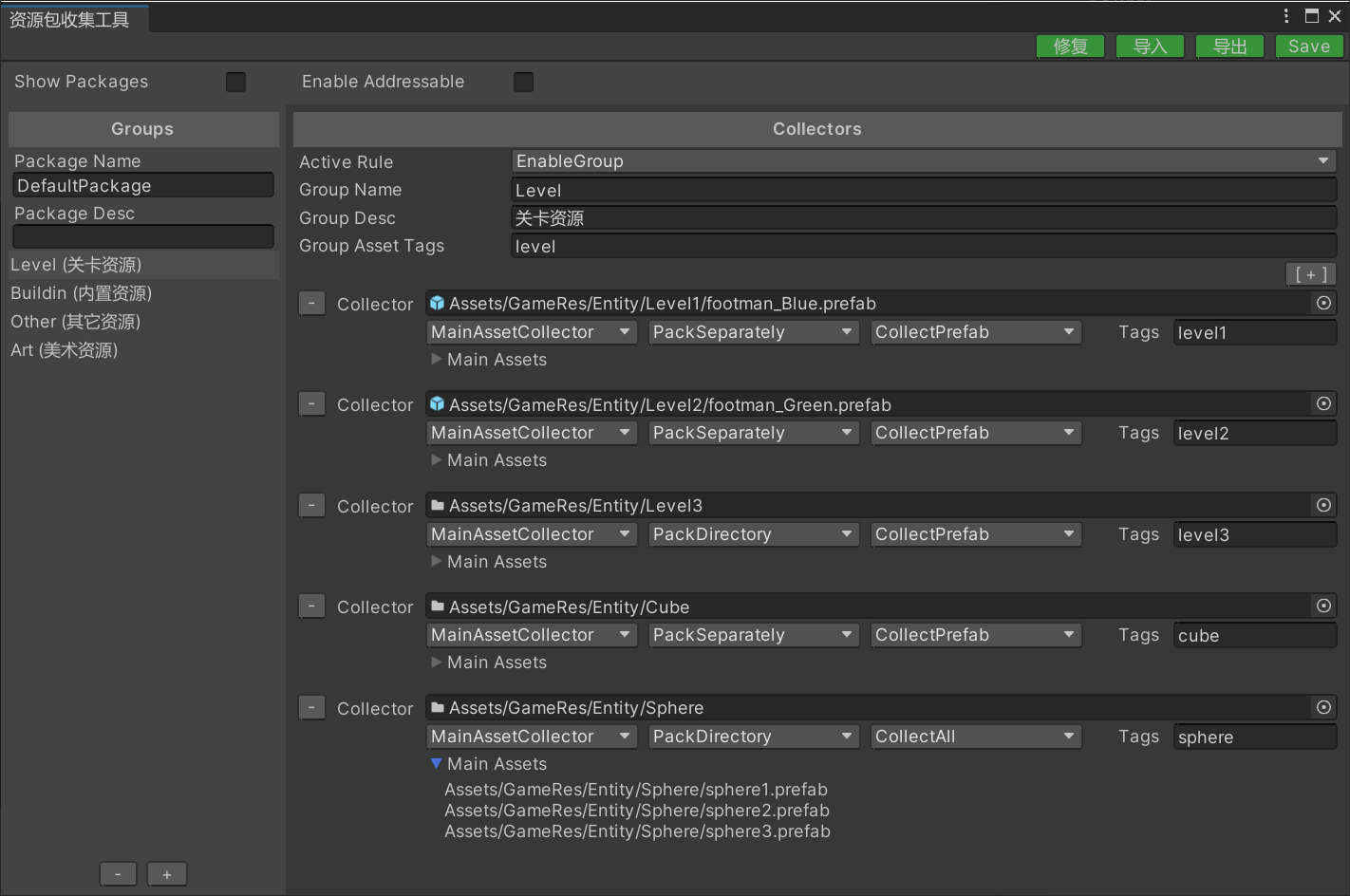
Task: Open PackSeparately dropdown for footman_Blue collector
Action: pyautogui.click(x=754, y=332)
